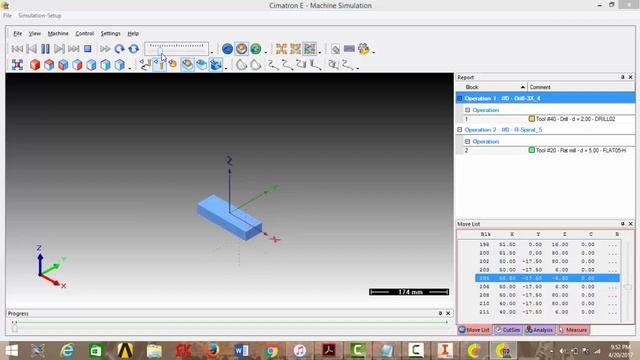Open the Machine menu
640x360 pixels.
[58, 33]
